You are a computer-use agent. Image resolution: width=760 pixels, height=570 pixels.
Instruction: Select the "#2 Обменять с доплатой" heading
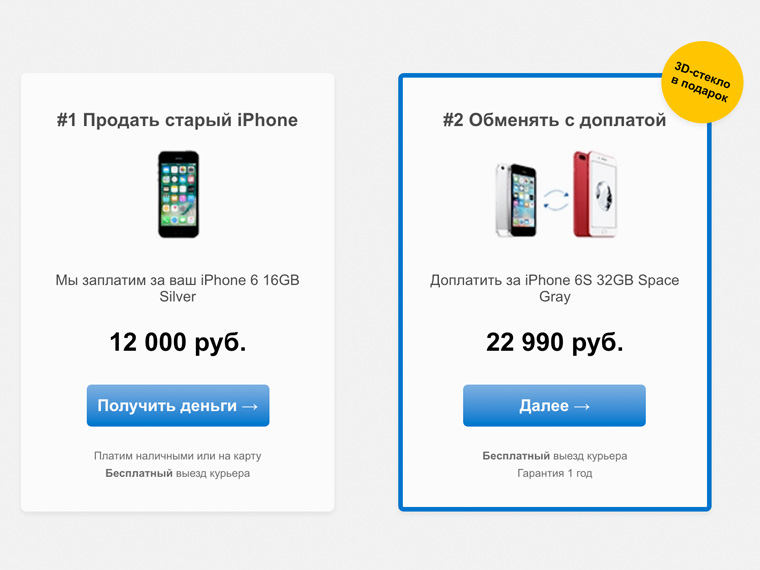(x=554, y=120)
